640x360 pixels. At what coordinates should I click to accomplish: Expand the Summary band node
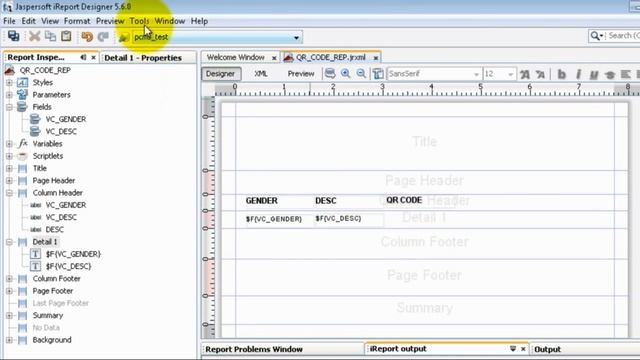tap(9, 316)
